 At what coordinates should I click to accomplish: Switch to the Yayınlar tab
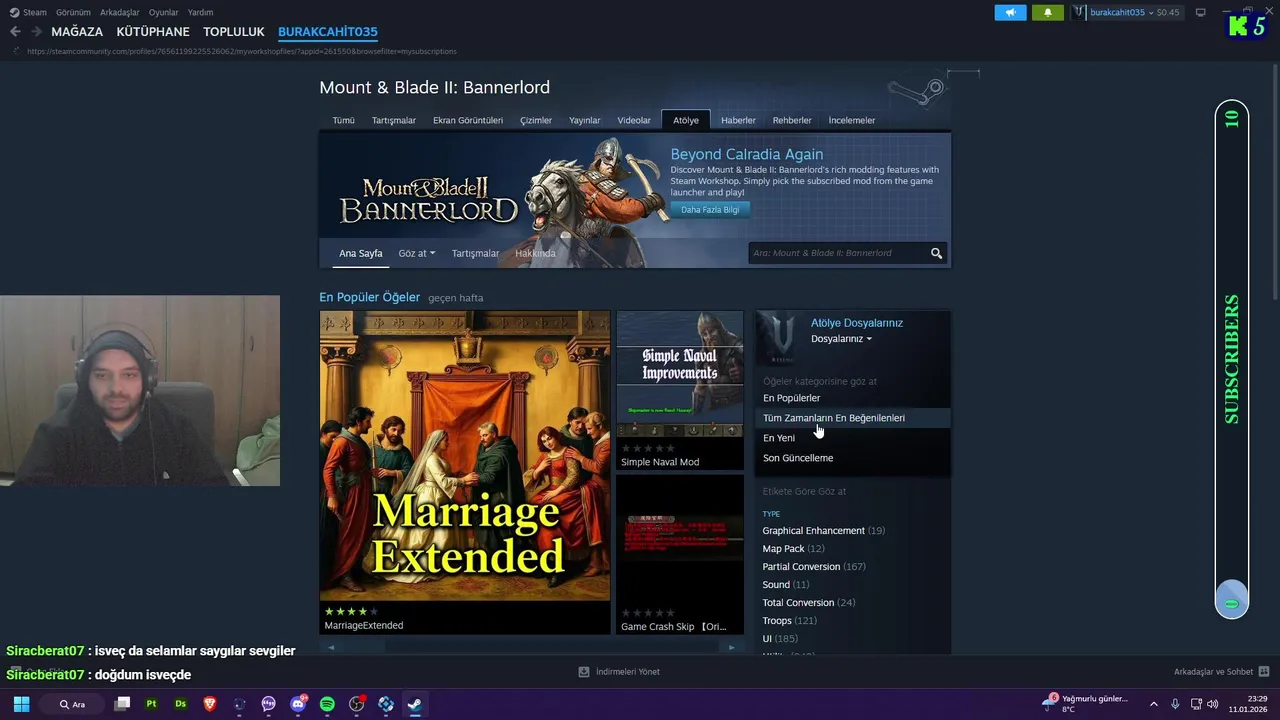pyautogui.click(x=585, y=120)
